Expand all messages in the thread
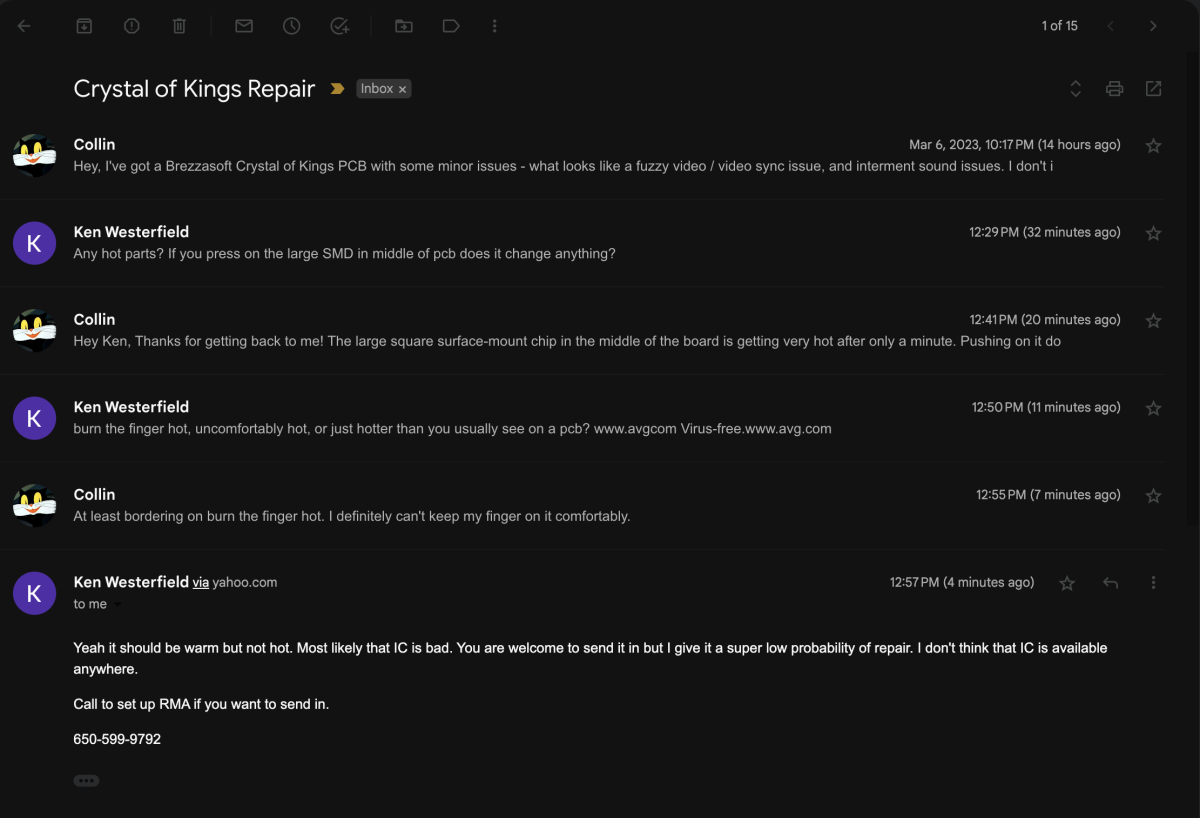The height and width of the screenshot is (818, 1200). pyautogui.click(x=1076, y=88)
